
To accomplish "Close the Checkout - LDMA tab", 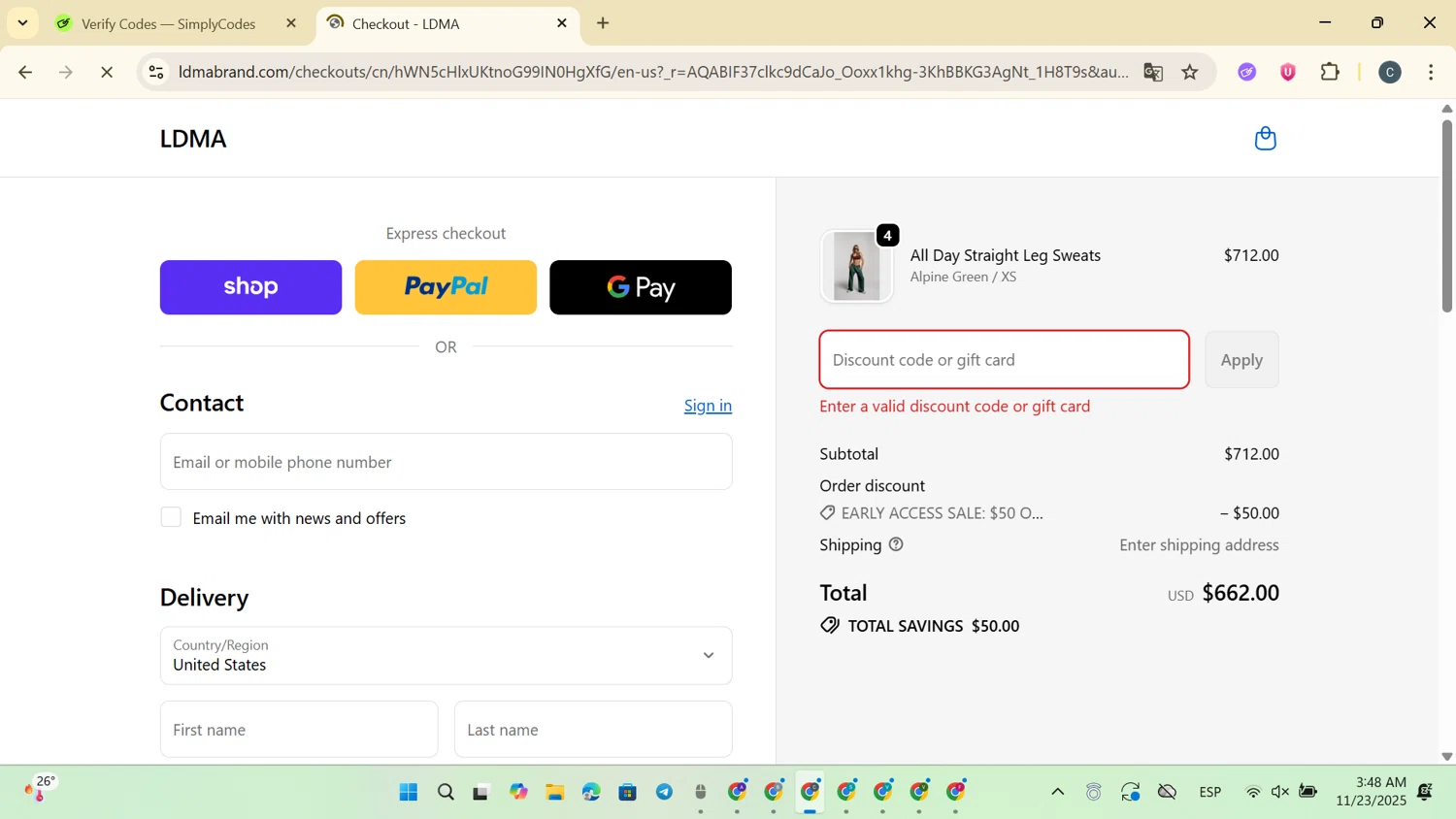I will [562, 23].
